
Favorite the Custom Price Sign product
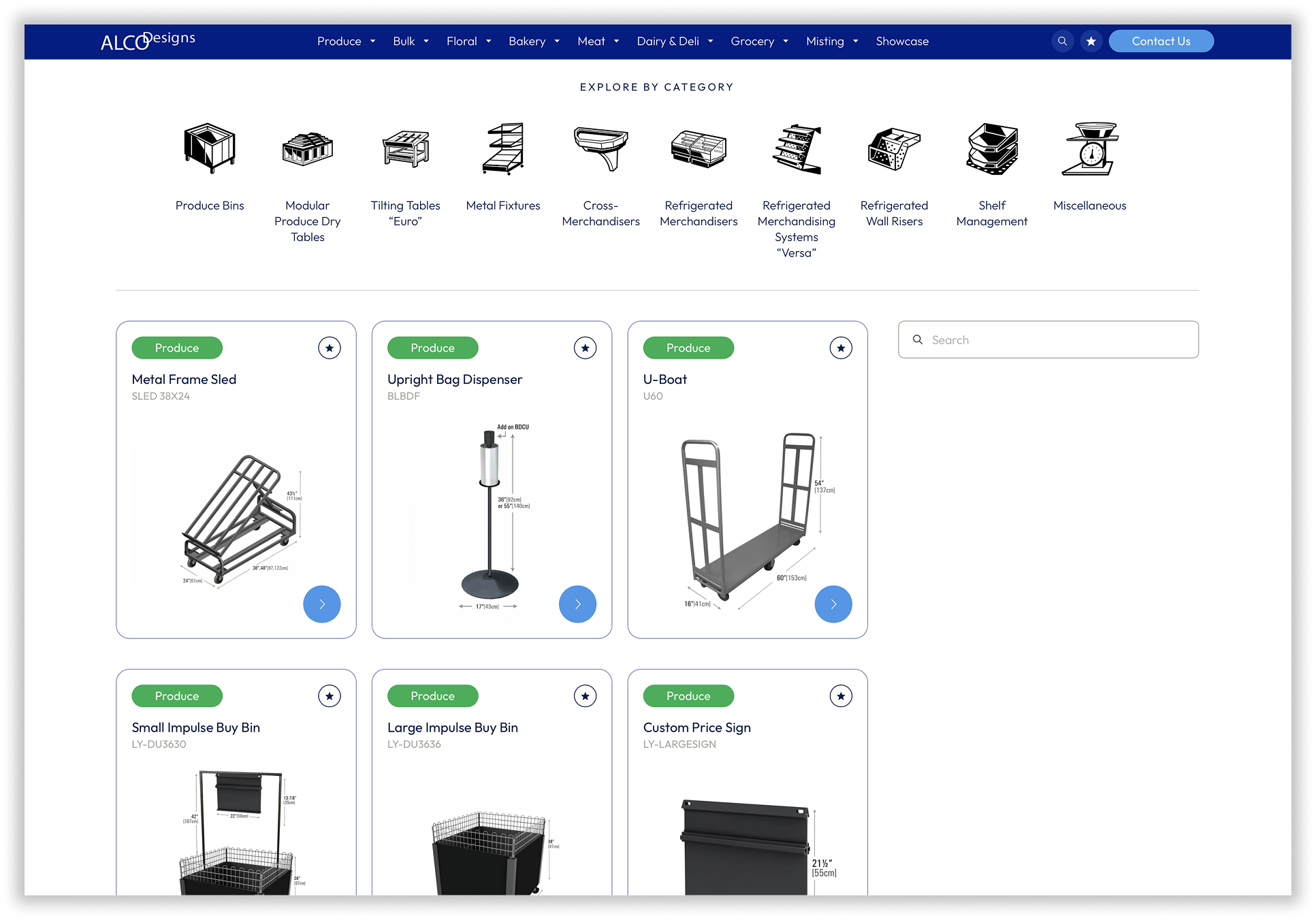(x=841, y=696)
